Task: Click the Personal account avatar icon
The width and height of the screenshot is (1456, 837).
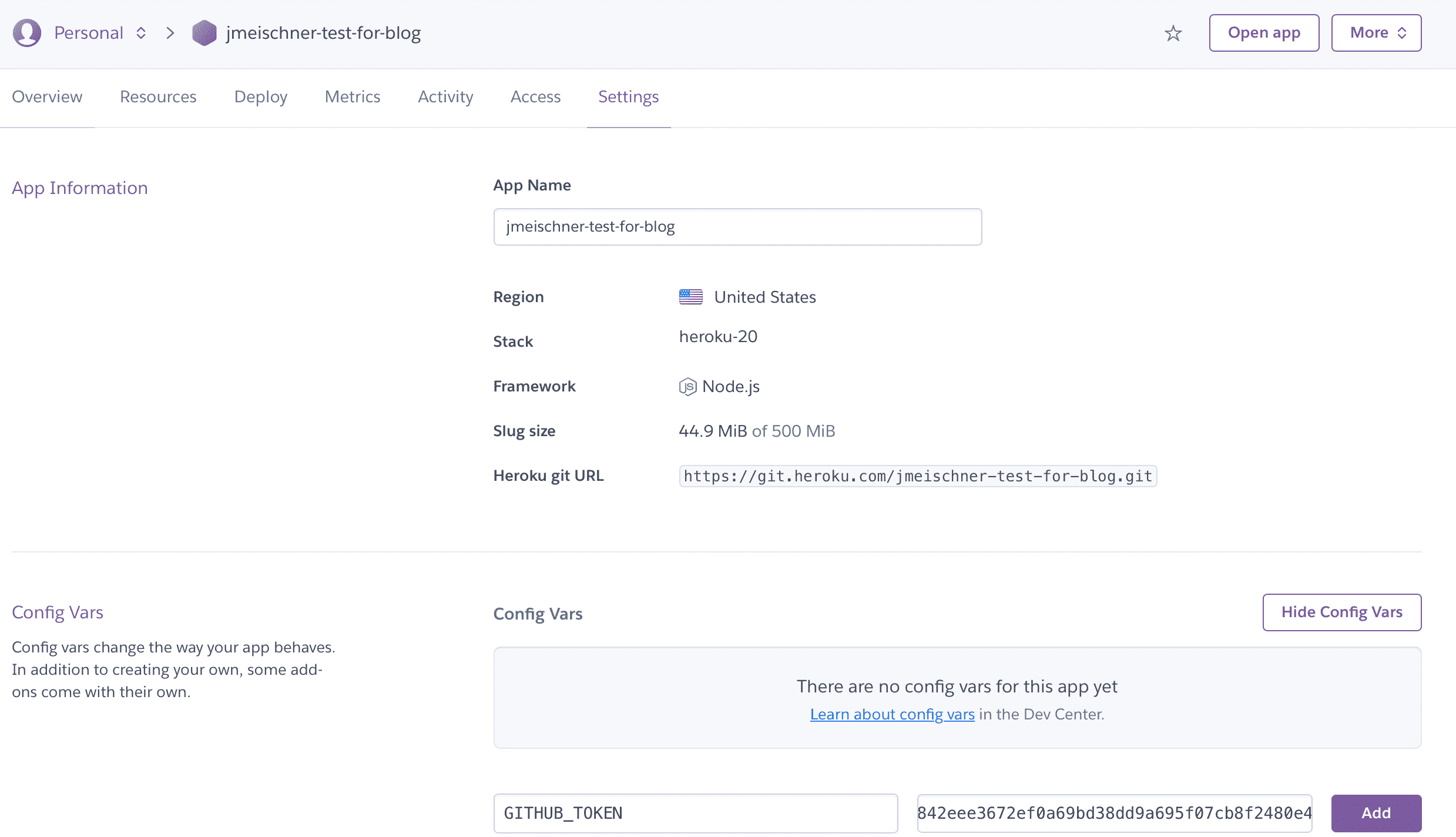Action: (27, 33)
